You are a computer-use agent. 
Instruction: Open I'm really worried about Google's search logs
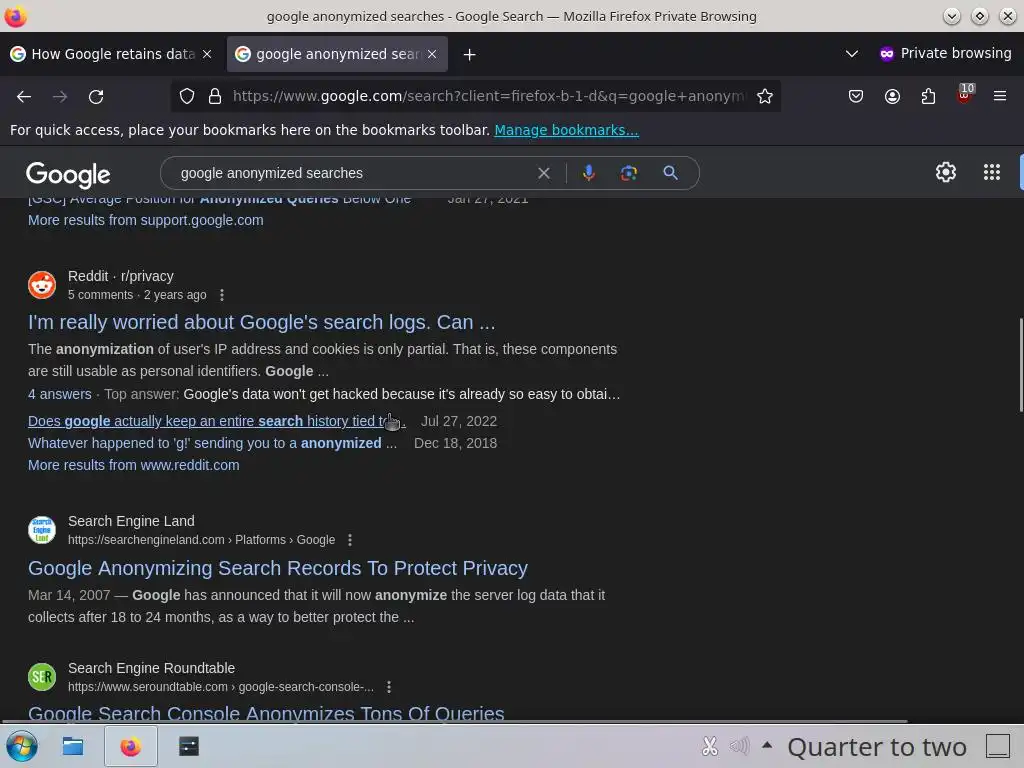point(261,322)
